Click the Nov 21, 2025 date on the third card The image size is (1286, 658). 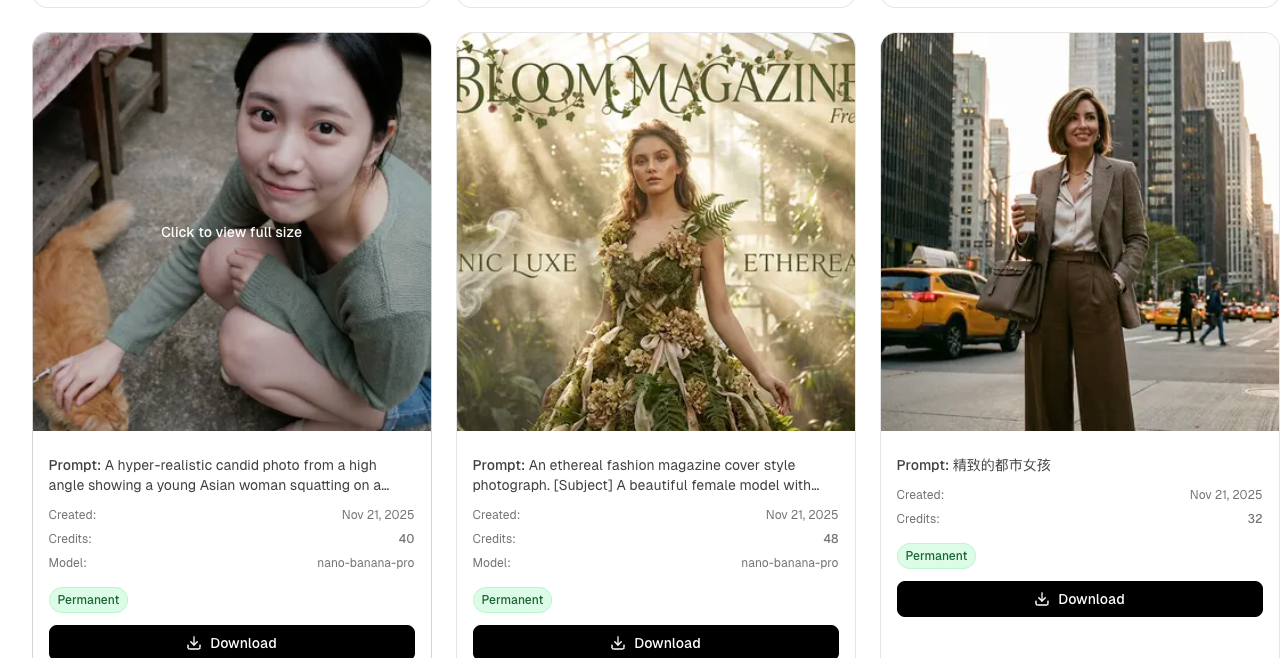coord(1225,495)
